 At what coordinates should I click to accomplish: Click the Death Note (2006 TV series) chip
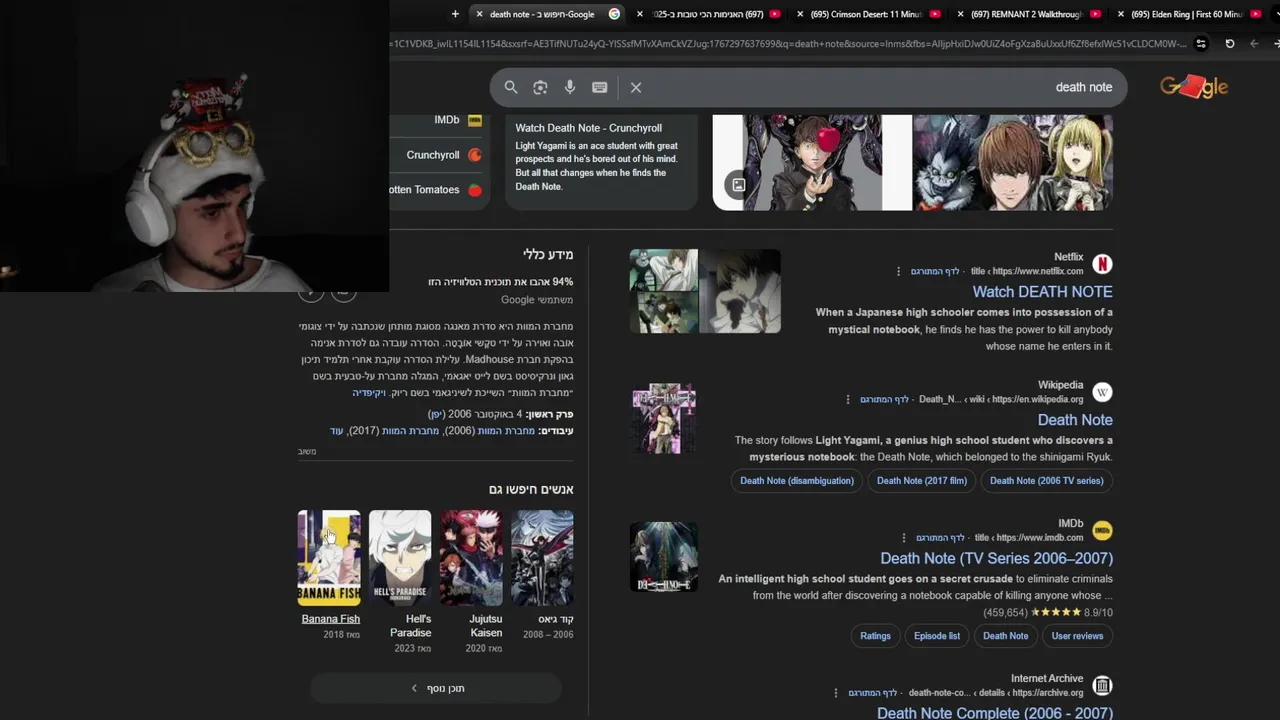(1046, 481)
